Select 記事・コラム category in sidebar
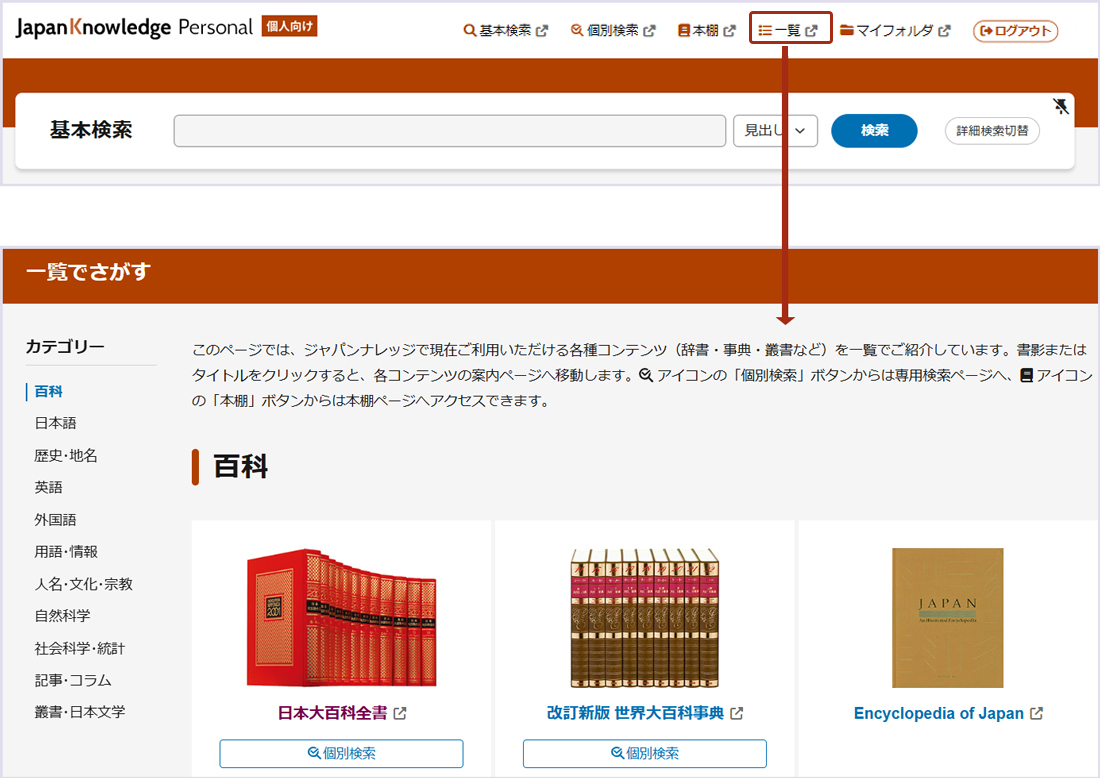1100x778 pixels. 73,680
